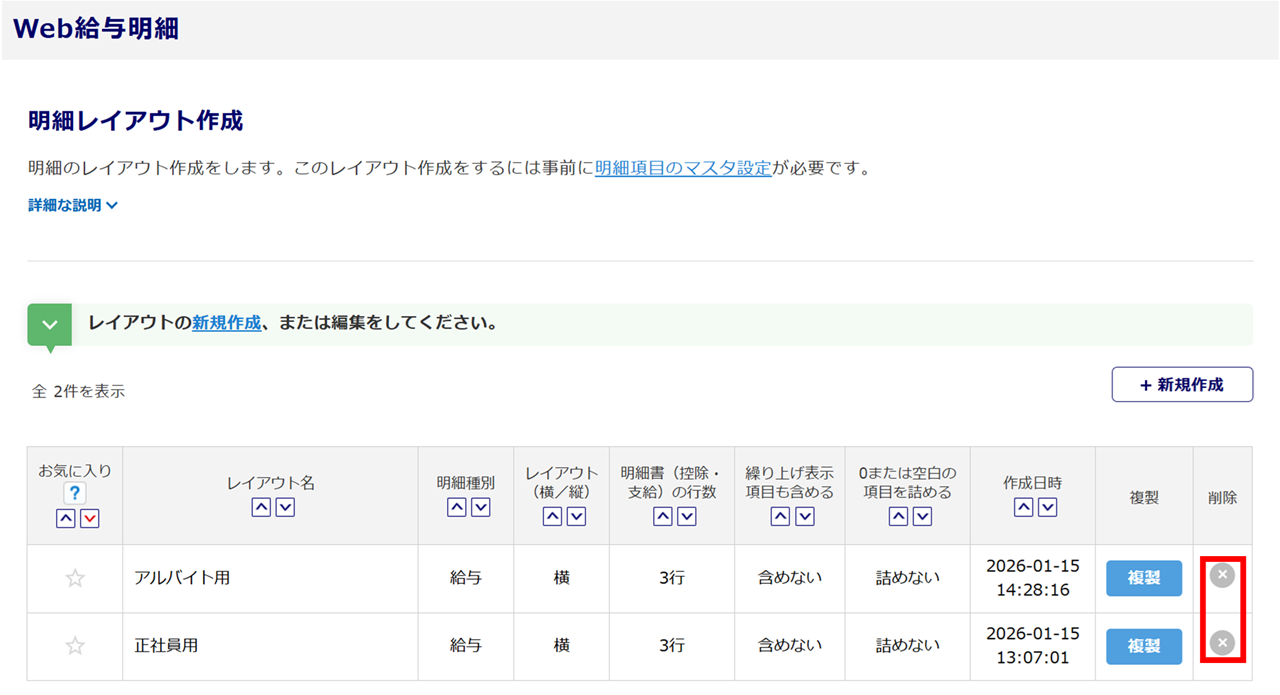The width and height of the screenshot is (1280, 695).
Task: Delete the 正社員用 layout row
Action: point(1222,642)
